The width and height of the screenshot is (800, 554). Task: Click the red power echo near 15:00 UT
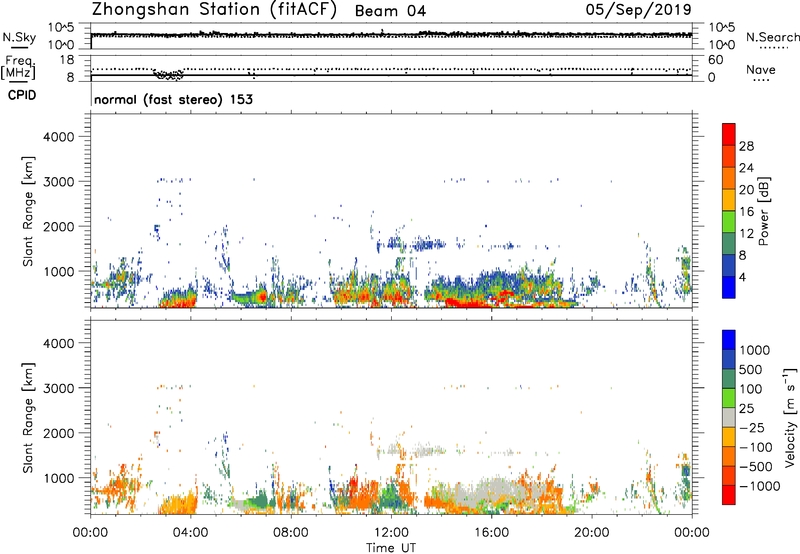tap(469, 303)
